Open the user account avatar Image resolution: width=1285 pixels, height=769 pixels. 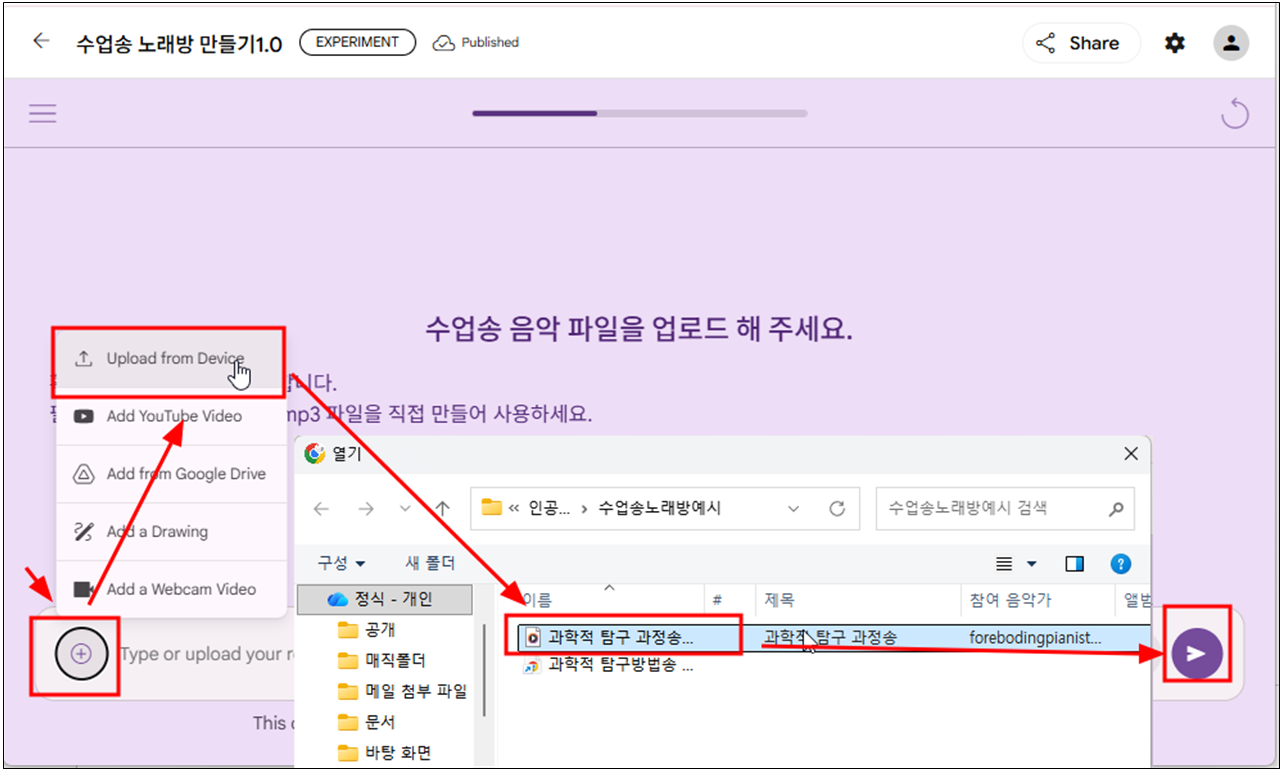1231,43
